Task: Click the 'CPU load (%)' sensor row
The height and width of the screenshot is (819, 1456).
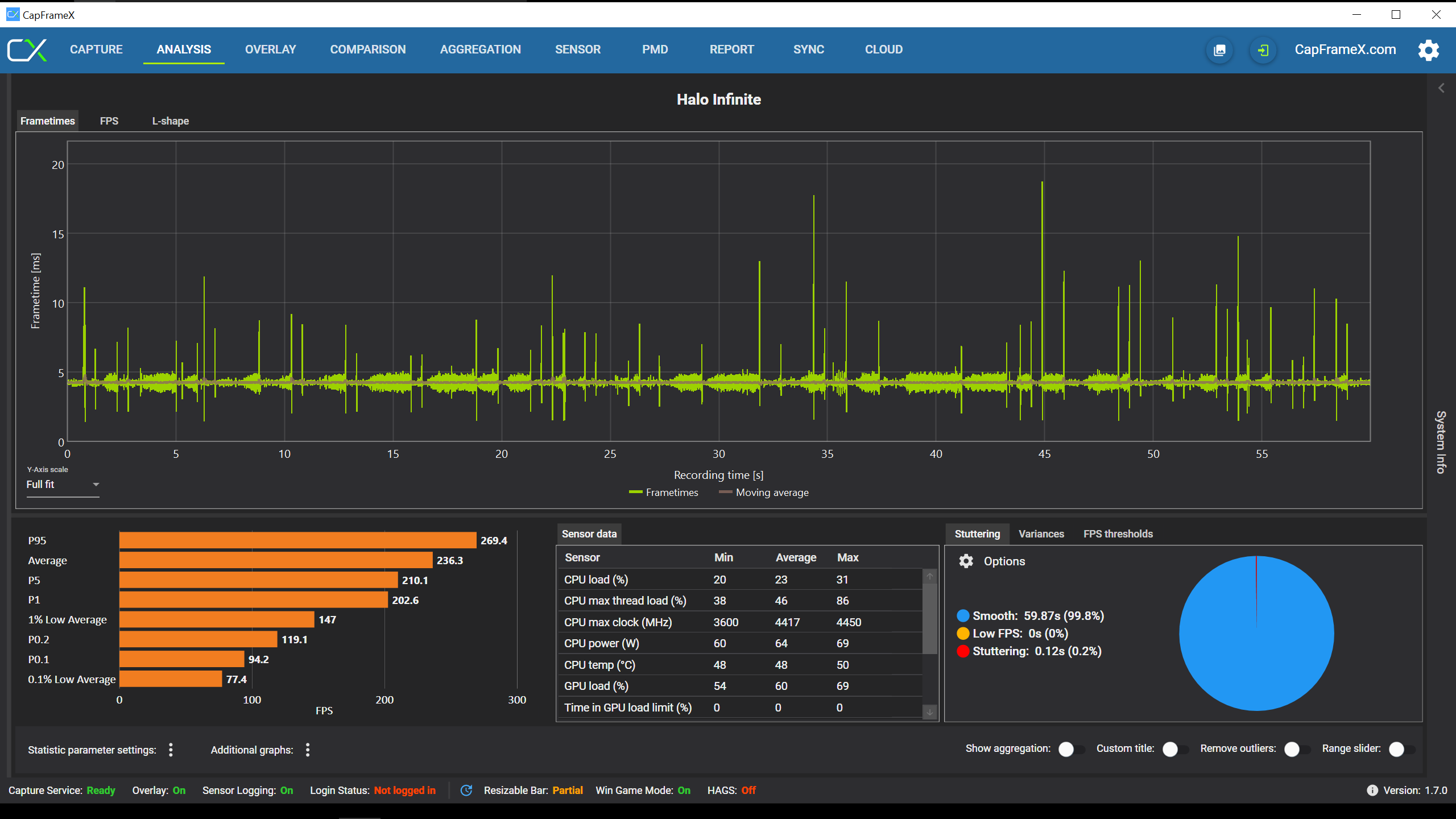Action: (x=739, y=580)
